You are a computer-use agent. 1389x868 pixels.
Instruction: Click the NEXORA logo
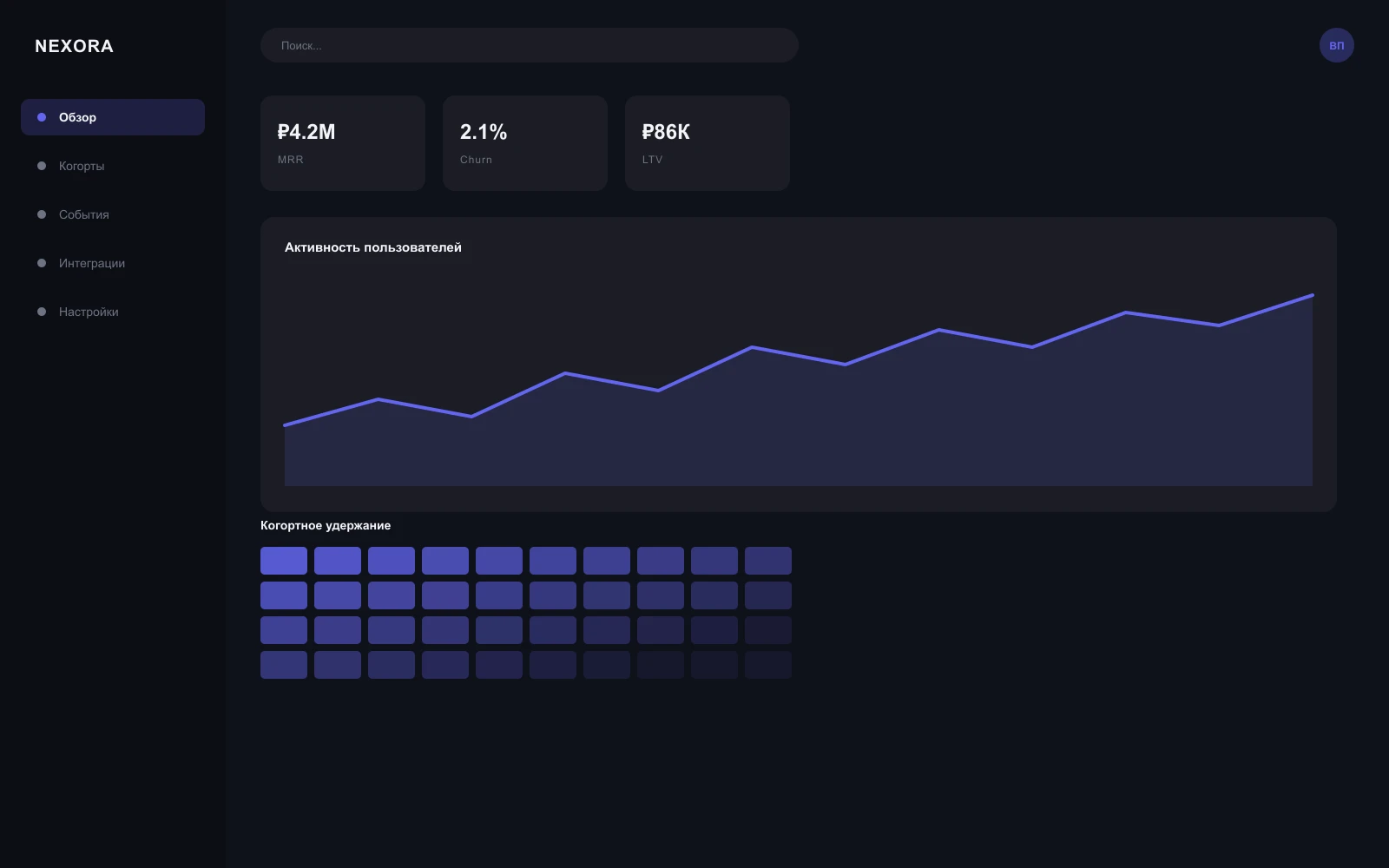point(74,46)
